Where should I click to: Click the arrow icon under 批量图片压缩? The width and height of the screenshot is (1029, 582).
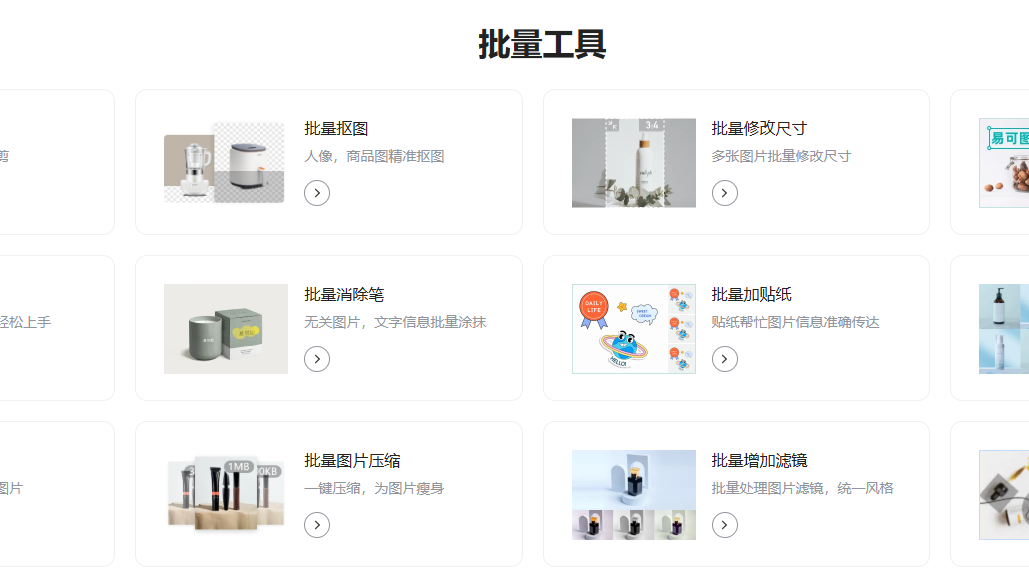[x=317, y=525]
